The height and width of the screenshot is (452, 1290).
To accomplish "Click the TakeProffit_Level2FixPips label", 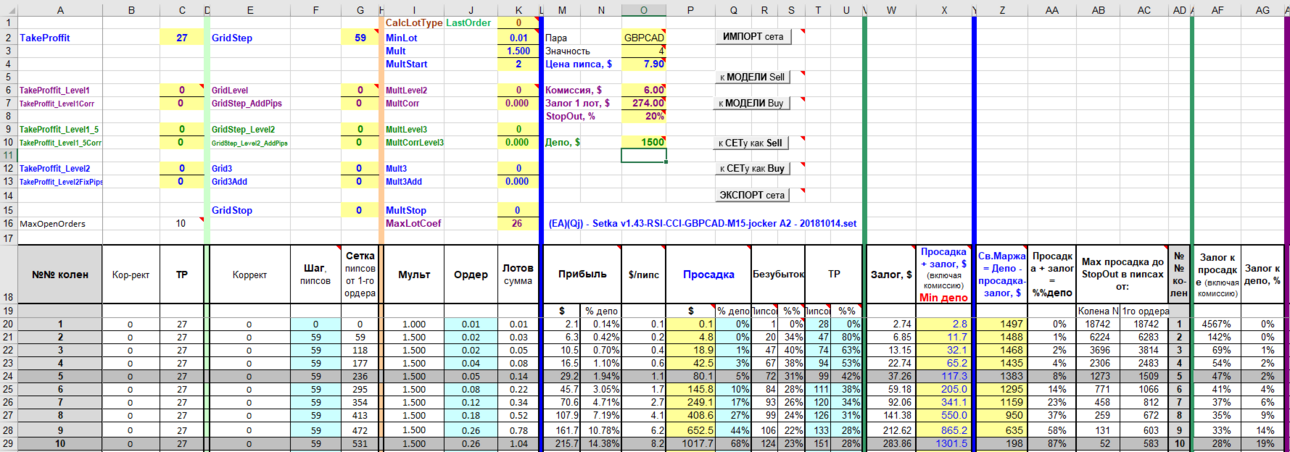I will point(60,182).
